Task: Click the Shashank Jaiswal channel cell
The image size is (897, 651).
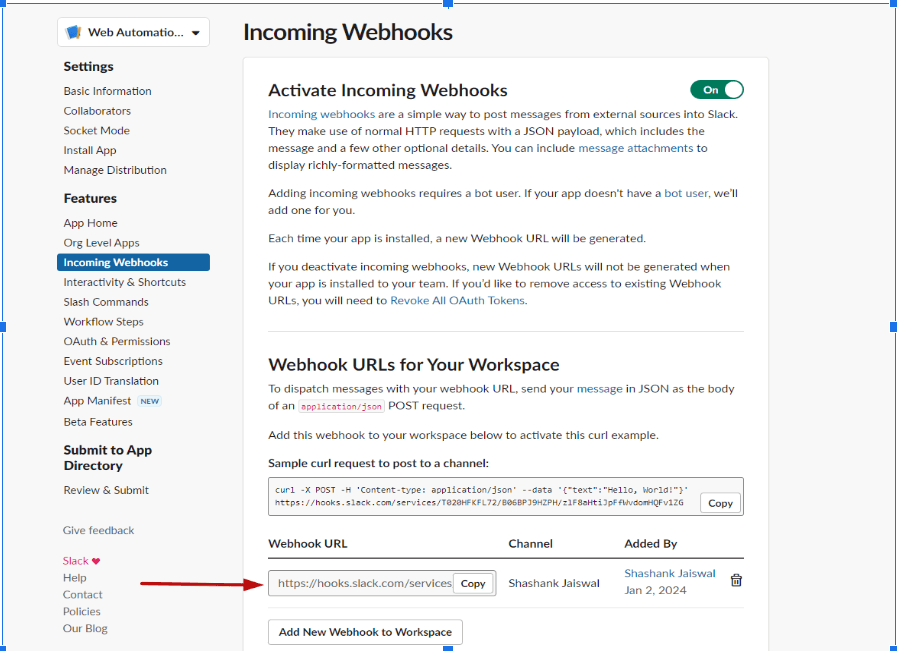Action: tap(554, 583)
